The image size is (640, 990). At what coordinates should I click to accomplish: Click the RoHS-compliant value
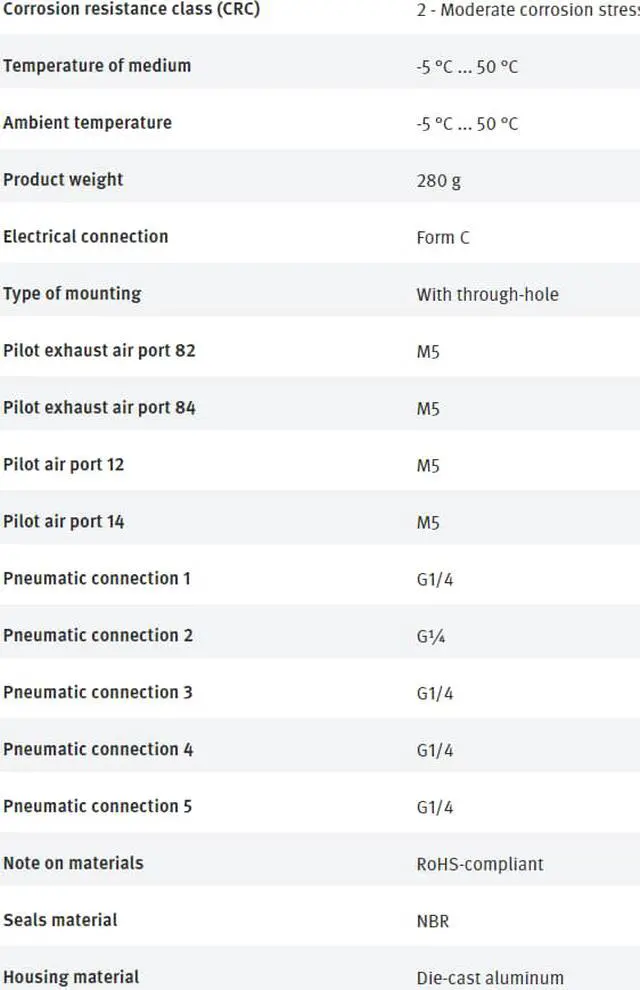[x=480, y=864]
